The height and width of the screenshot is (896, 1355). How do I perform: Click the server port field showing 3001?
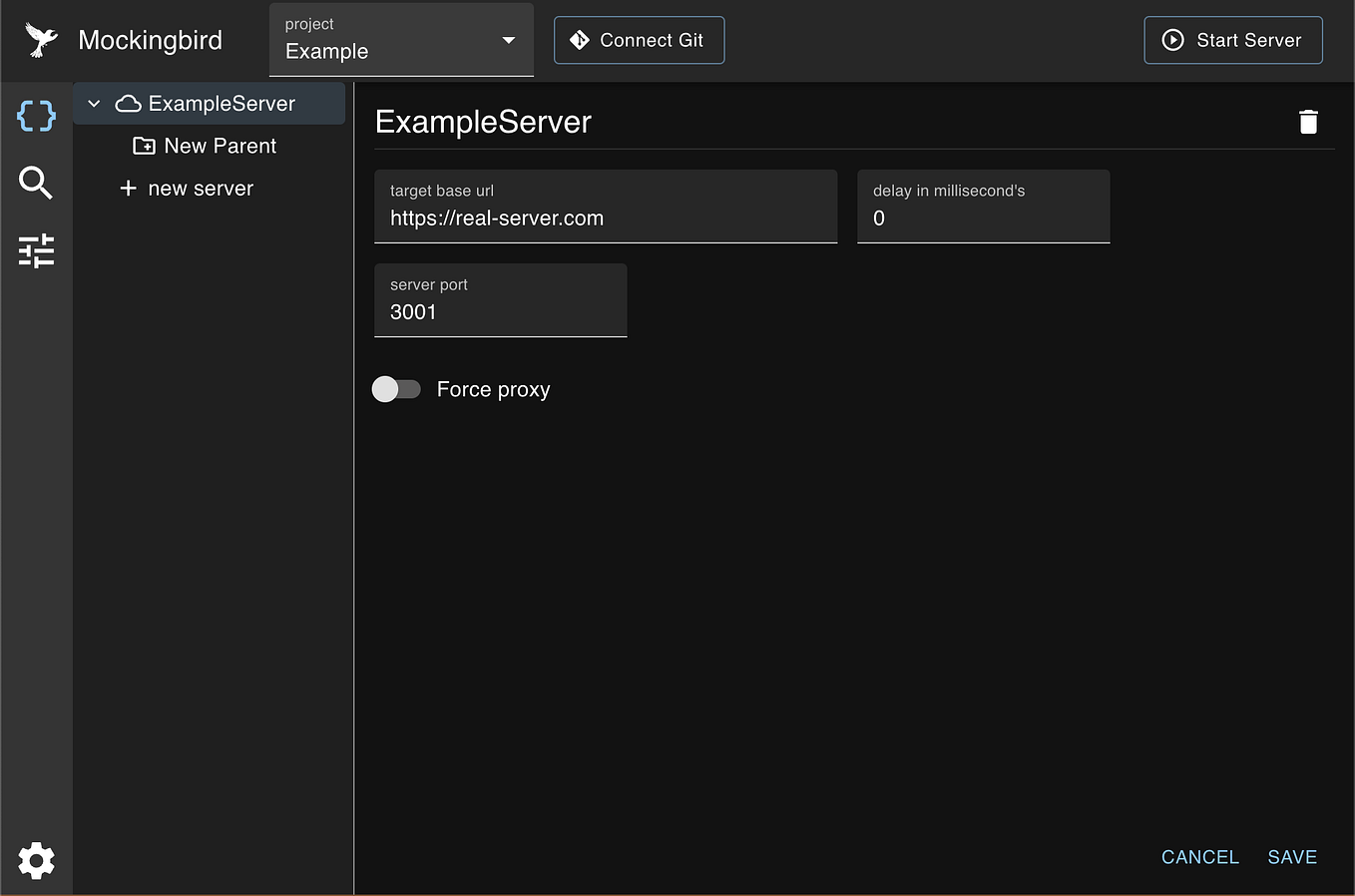(x=500, y=311)
